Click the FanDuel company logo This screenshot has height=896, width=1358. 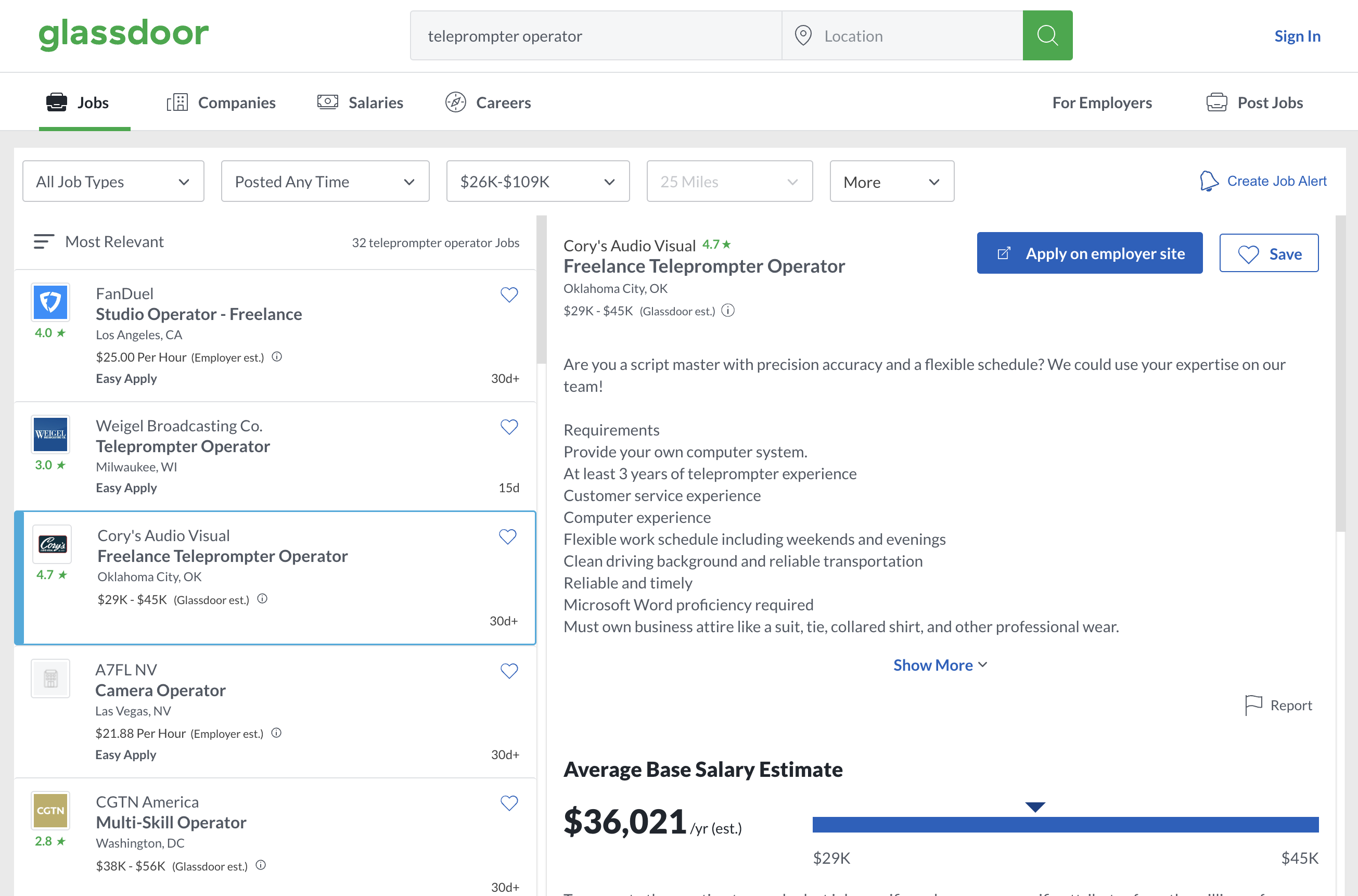[50, 302]
